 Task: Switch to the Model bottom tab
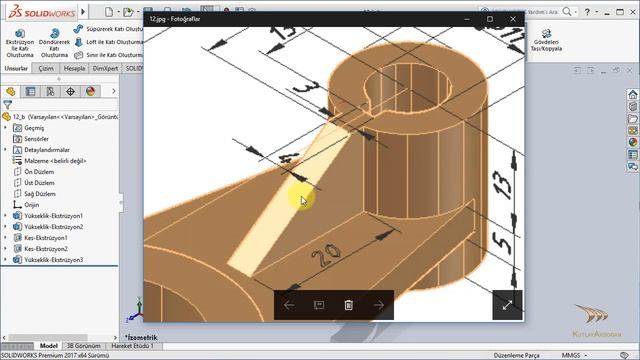point(48,346)
